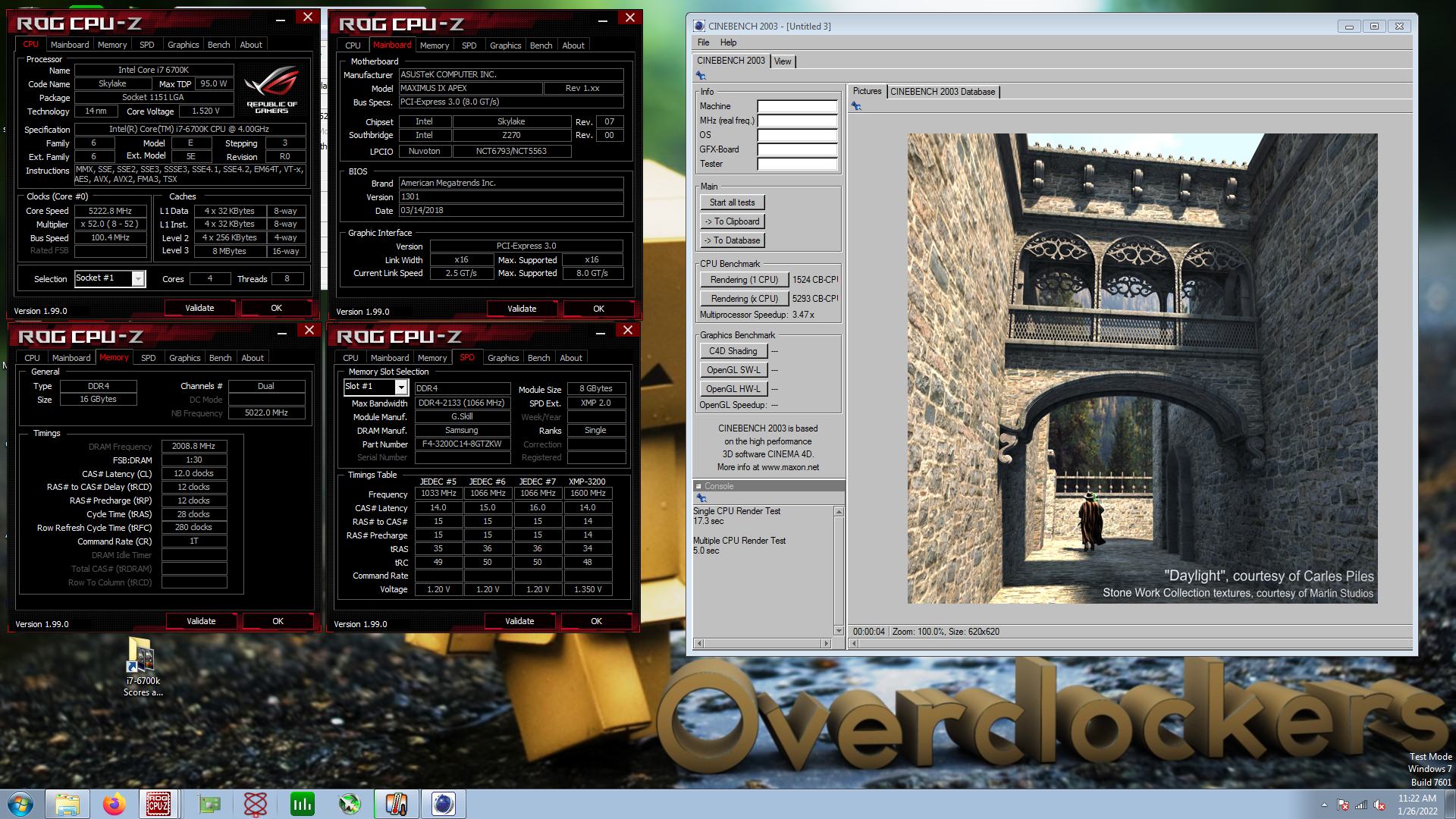The image size is (1456, 819).
Task: Open About tab in the Memory window
Action: [x=253, y=358]
